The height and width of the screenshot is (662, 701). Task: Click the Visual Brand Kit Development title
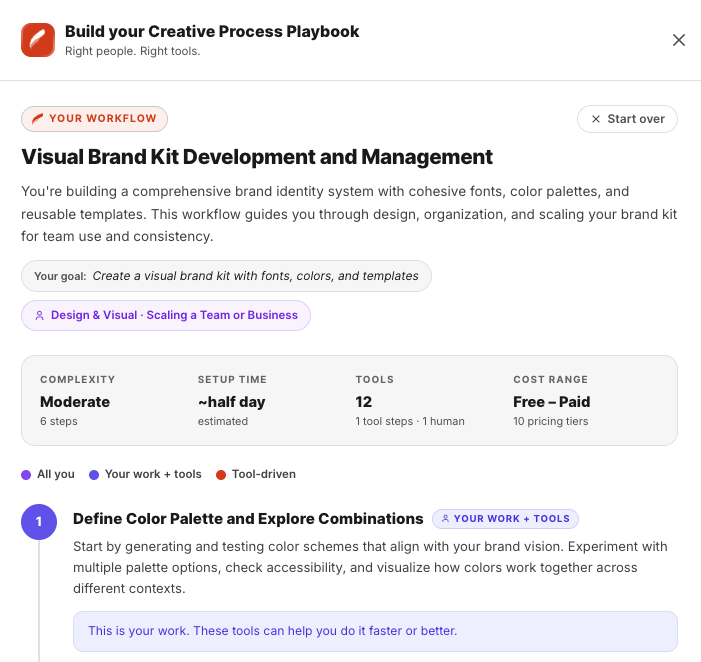tap(257, 157)
